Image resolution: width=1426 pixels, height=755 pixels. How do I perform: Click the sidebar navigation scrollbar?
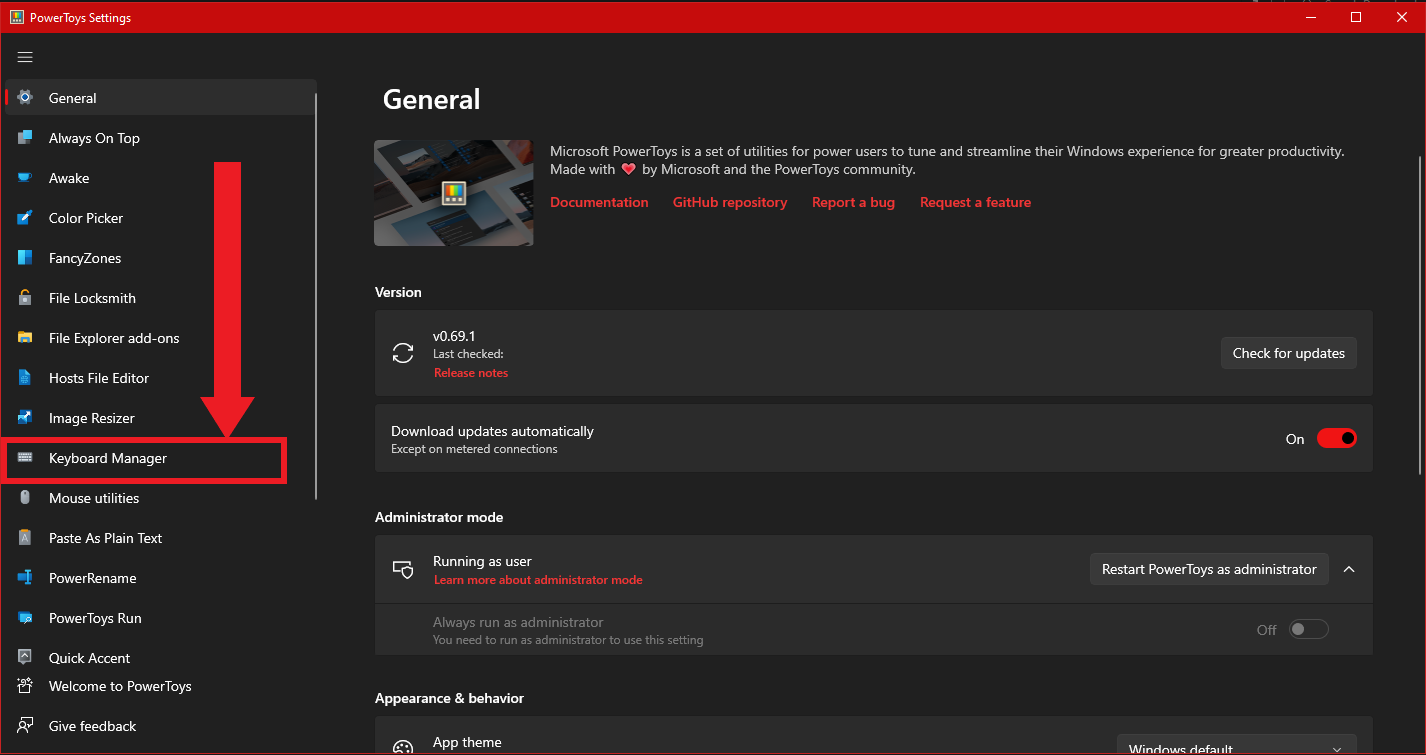tap(316, 296)
